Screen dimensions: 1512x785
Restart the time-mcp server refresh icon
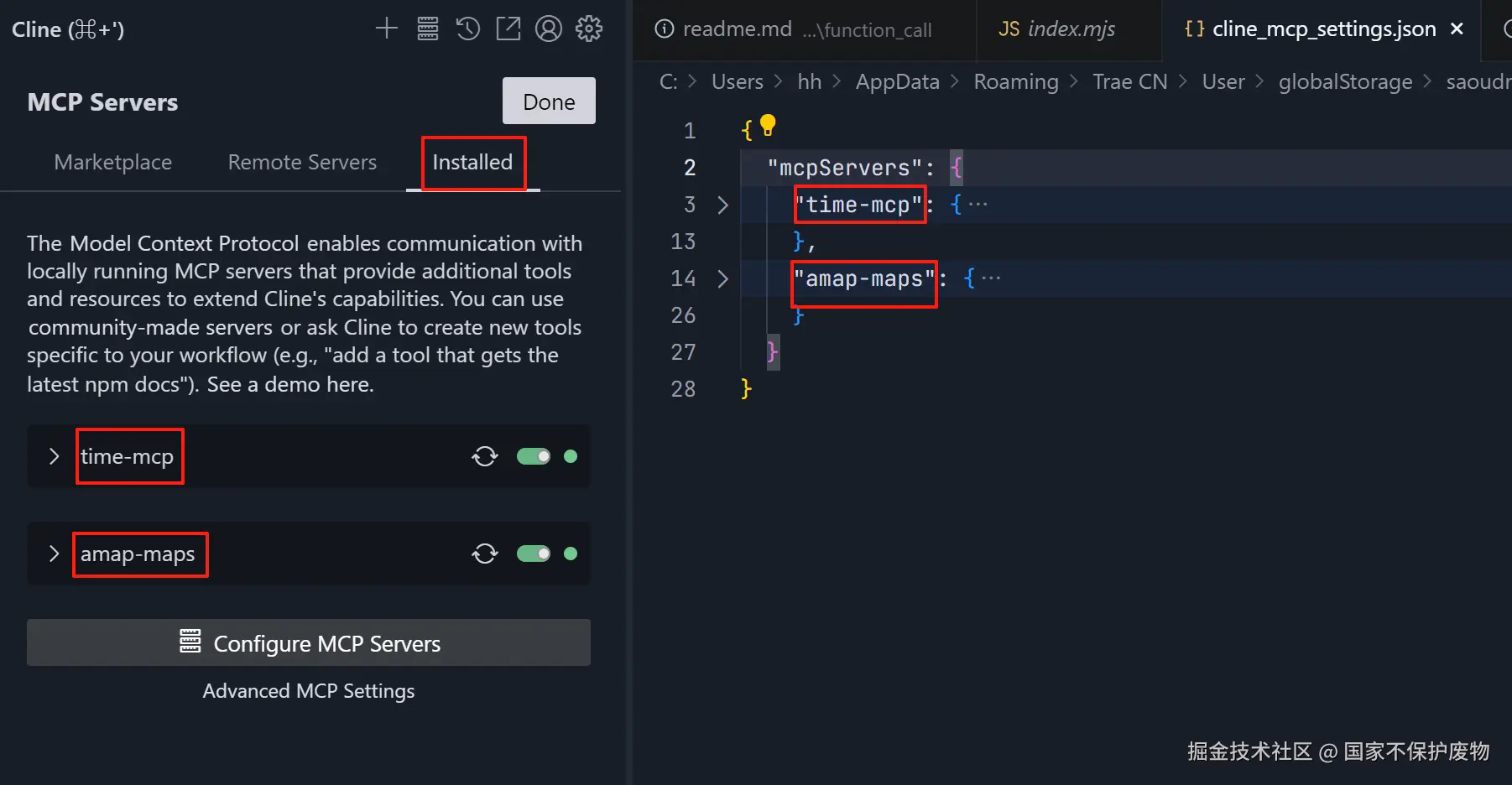[x=485, y=456]
